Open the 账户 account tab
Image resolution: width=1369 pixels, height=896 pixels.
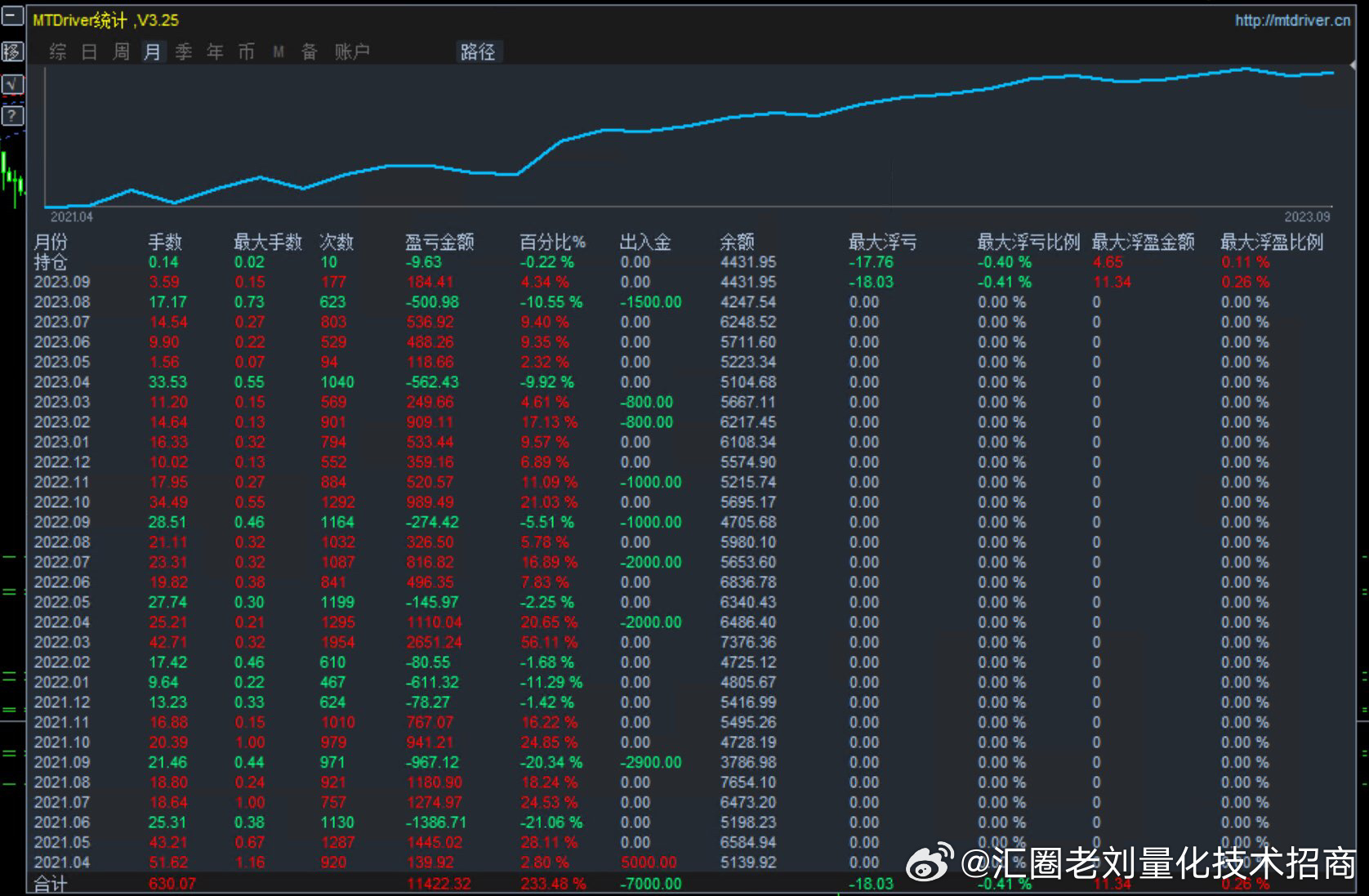(x=352, y=52)
